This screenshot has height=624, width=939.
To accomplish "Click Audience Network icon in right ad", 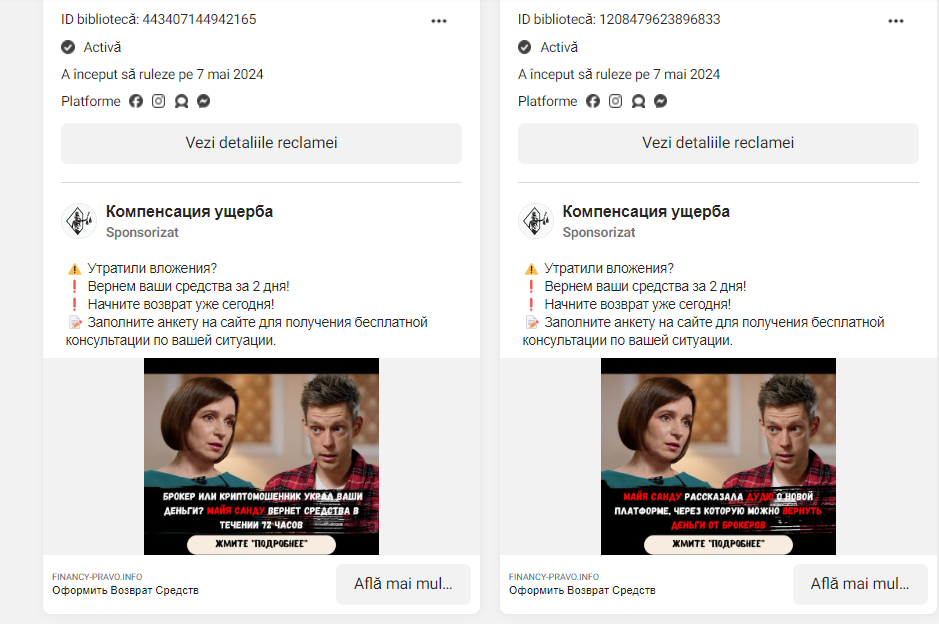I will click(638, 101).
